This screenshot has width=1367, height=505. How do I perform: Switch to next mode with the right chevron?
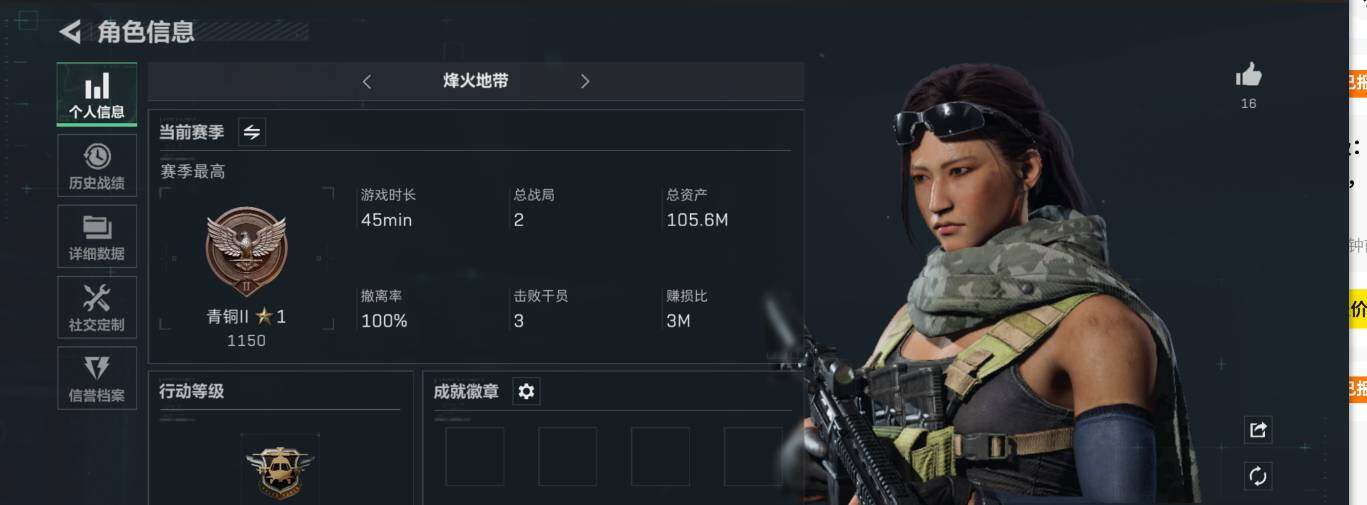pyautogui.click(x=585, y=81)
